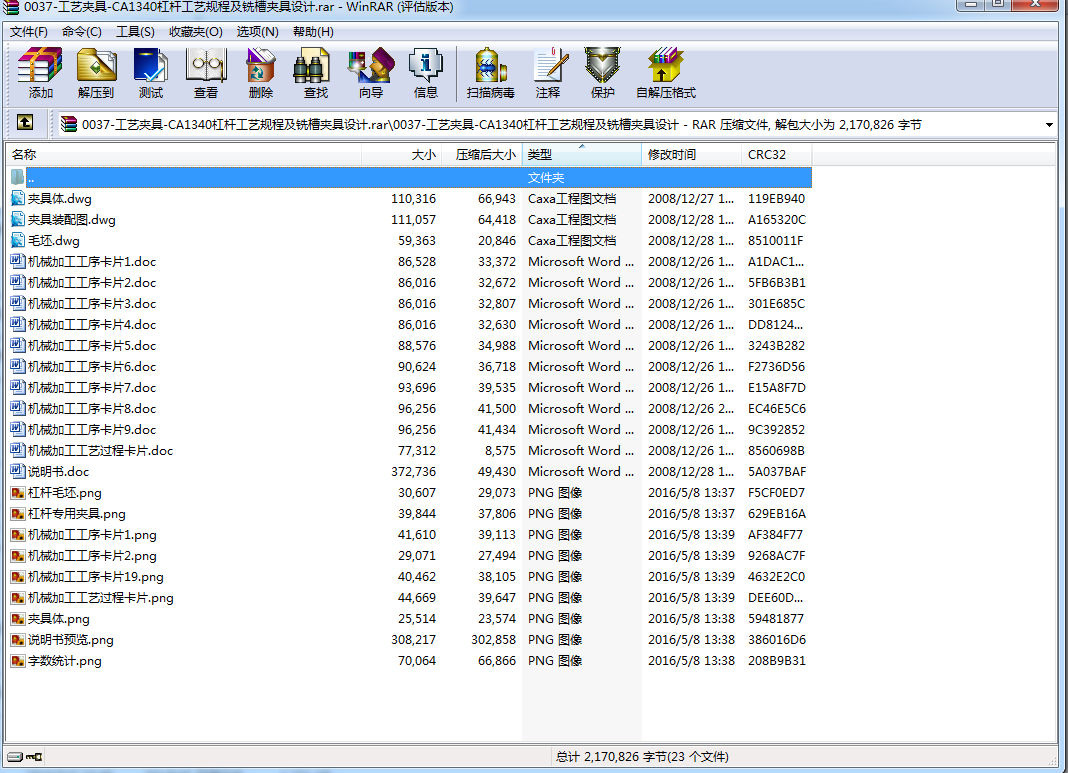This screenshot has width=1068, height=773.
Task: Sort by the 修改时间 column header
Action: coord(691,155)
